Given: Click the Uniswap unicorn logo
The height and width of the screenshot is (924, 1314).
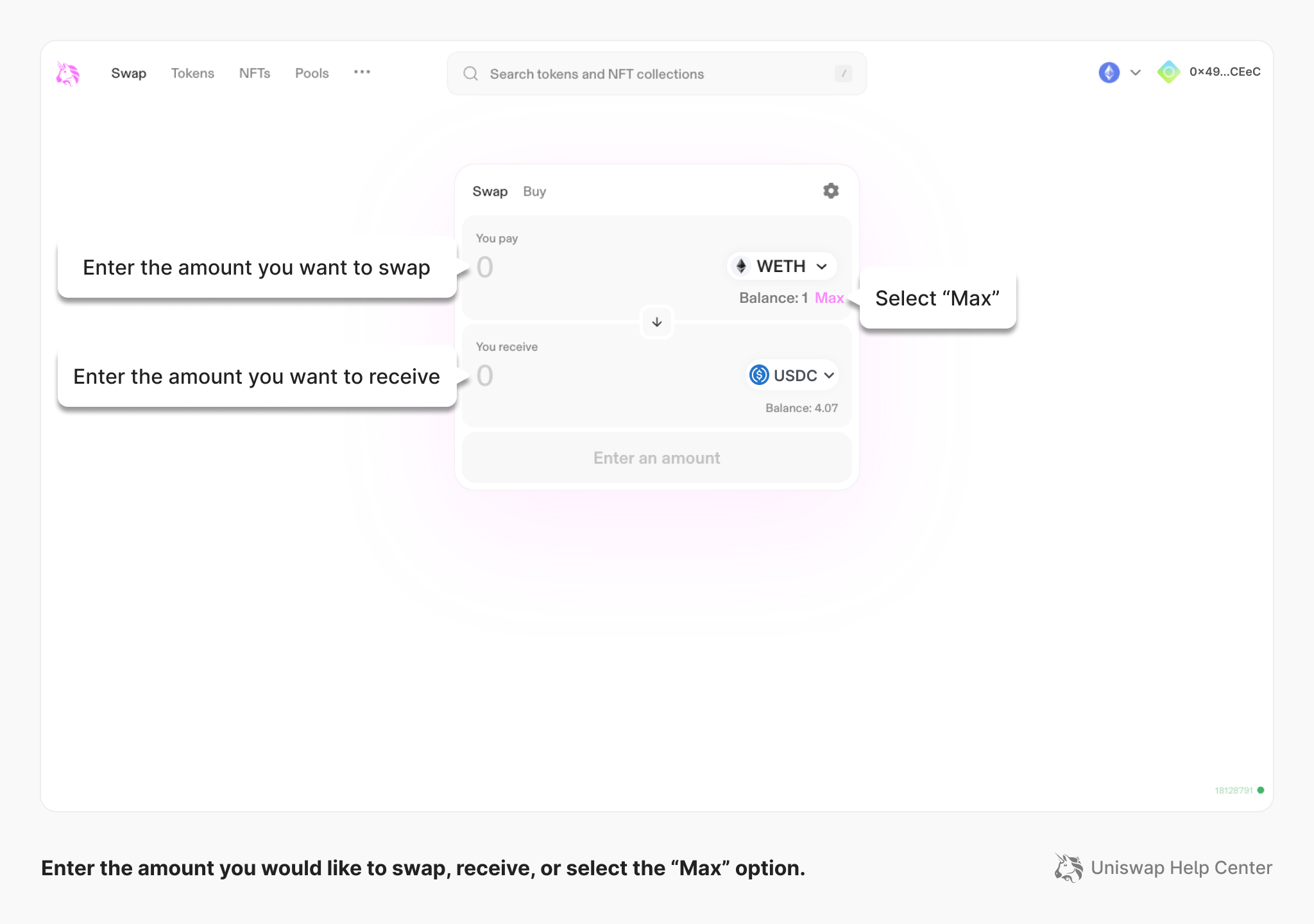Looking at the screenshot, I should (67, 73).
